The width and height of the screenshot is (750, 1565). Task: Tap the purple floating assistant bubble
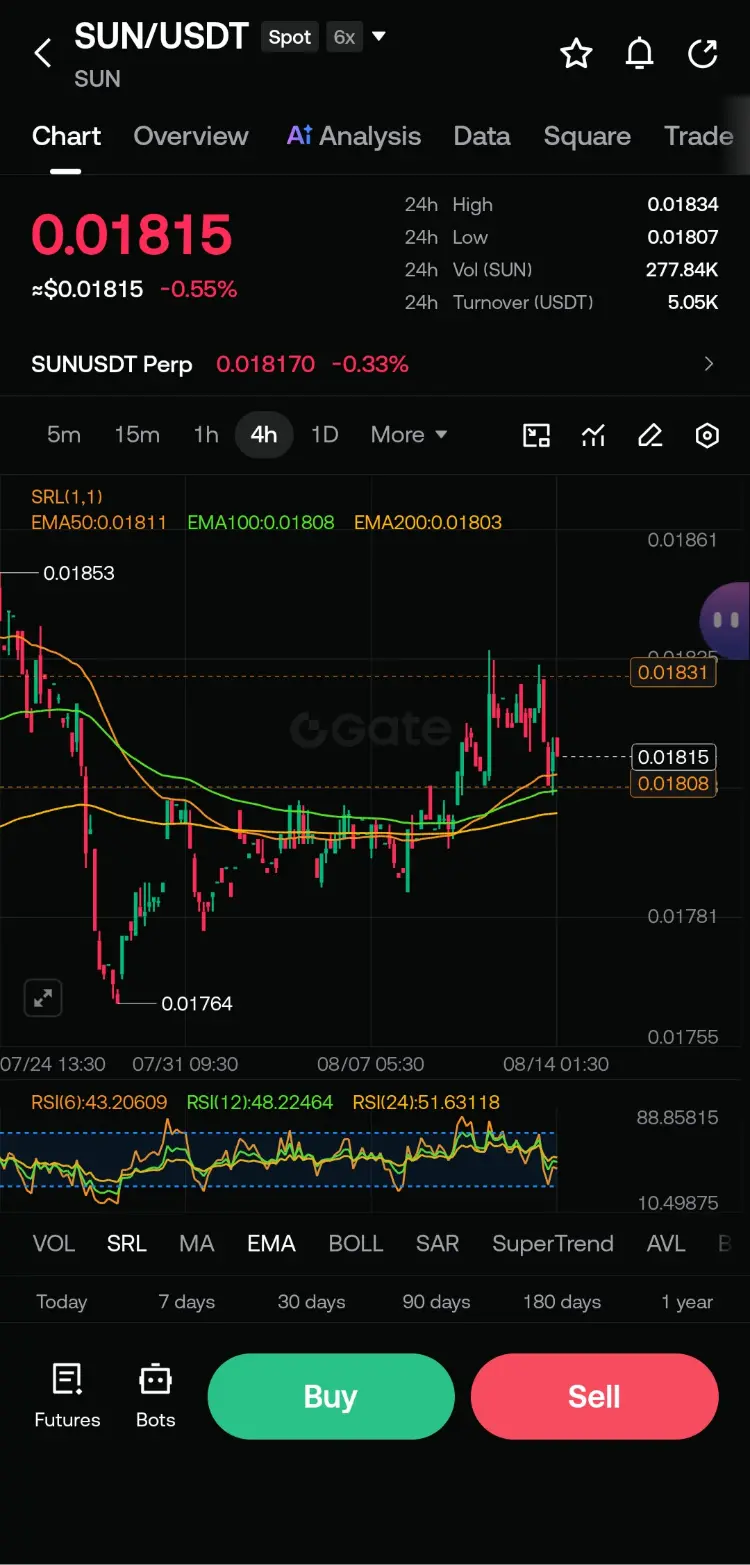coord(726,621)
